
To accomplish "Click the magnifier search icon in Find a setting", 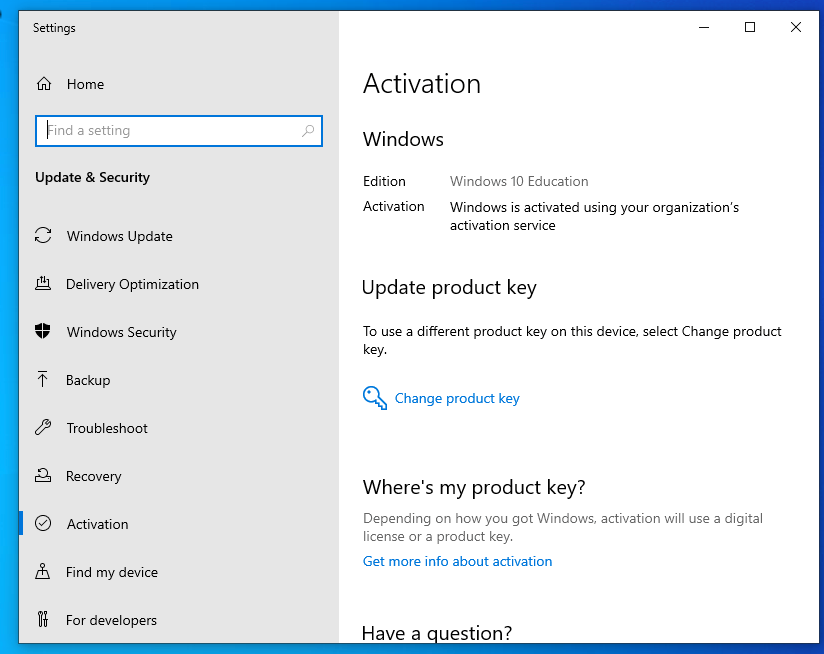I will coord(308,130).
